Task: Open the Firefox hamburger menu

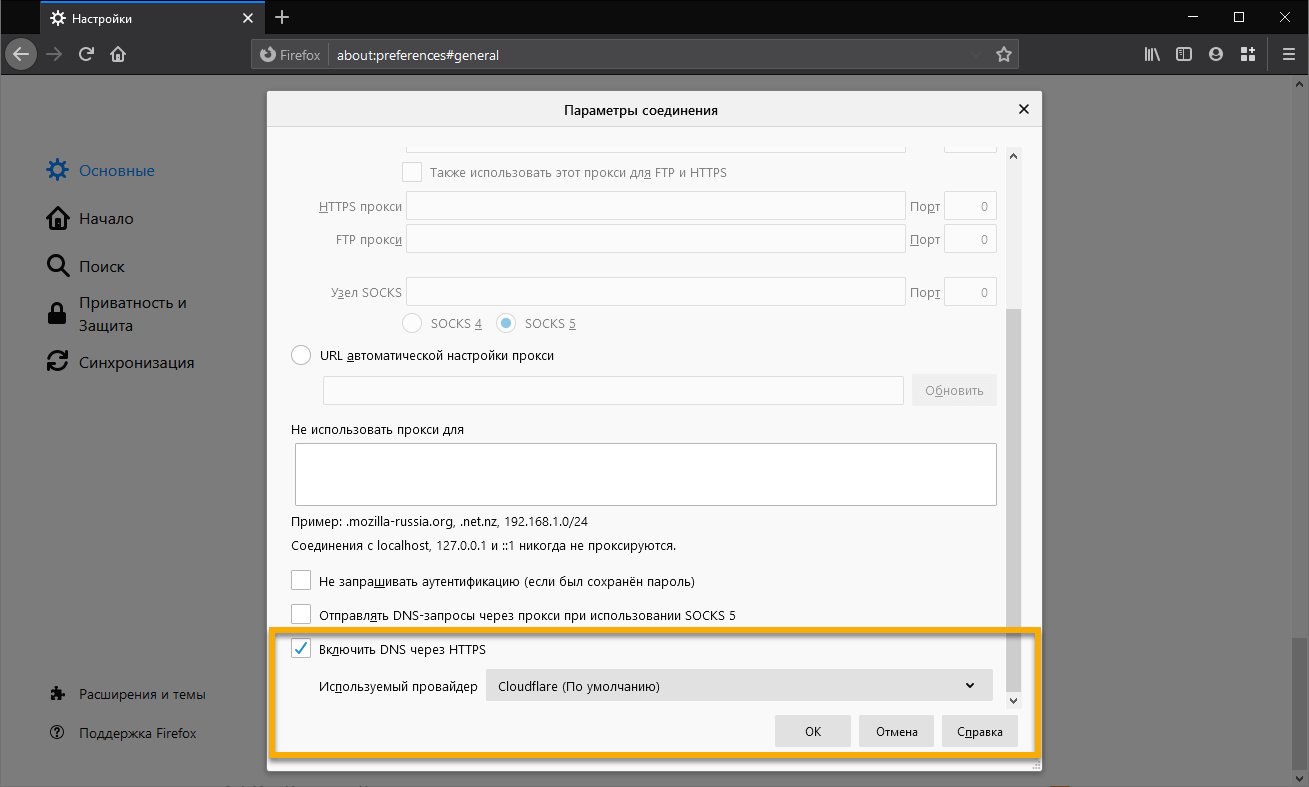Action: point(1289,54)
